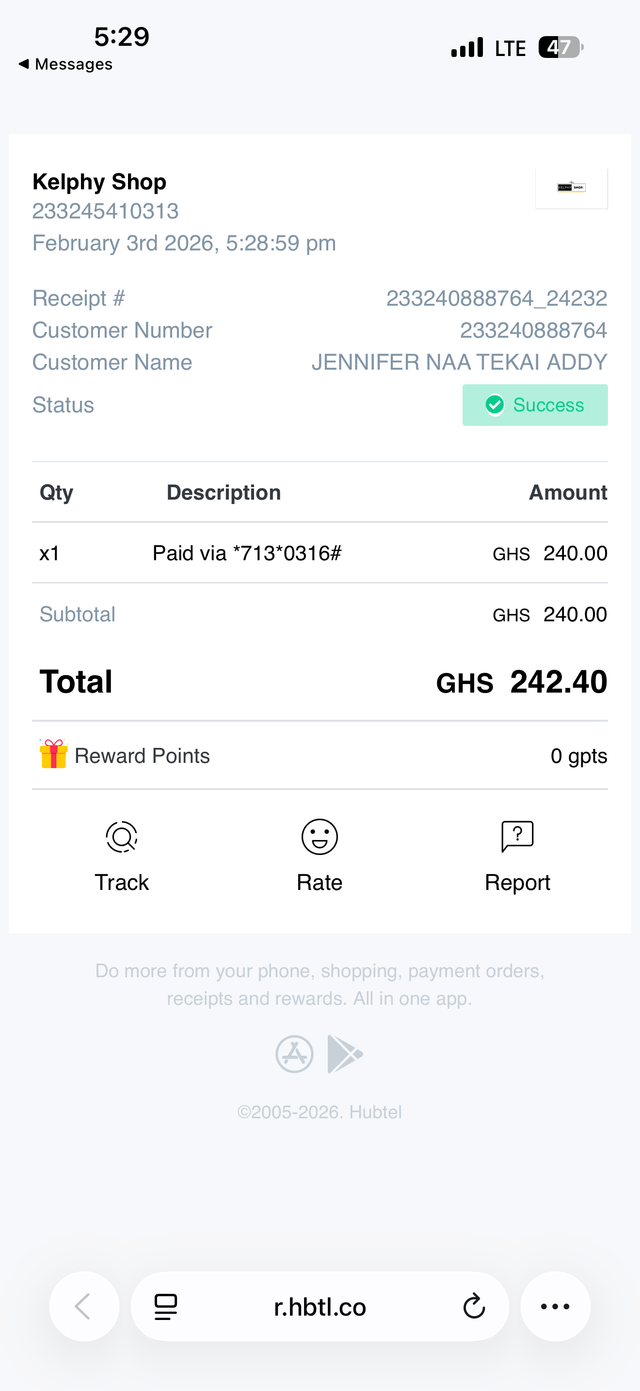Reload the page with refresh icon
640x1391 pixels.
tap(474, 1306)
